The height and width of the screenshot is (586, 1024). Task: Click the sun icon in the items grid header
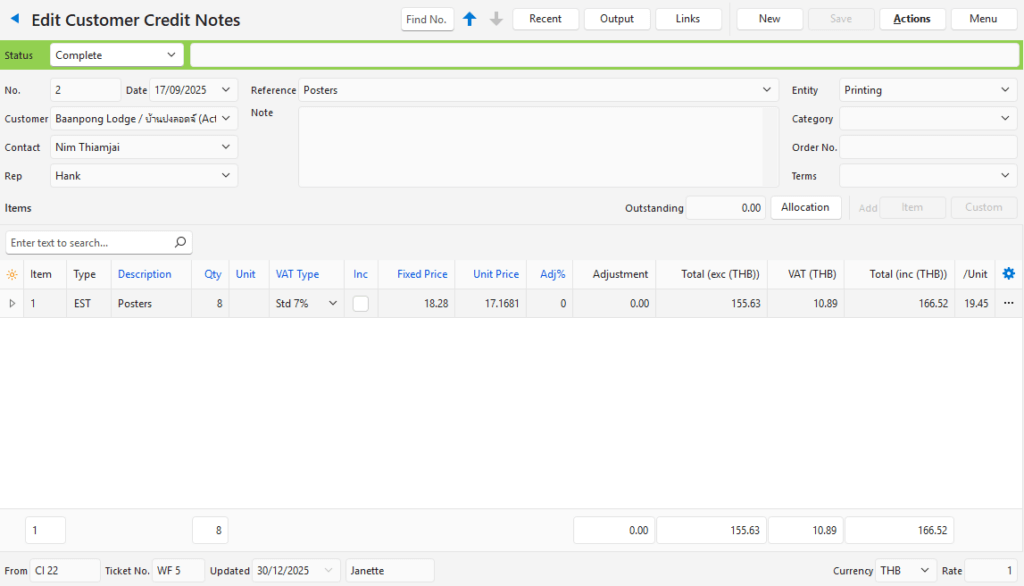point(12,274)
